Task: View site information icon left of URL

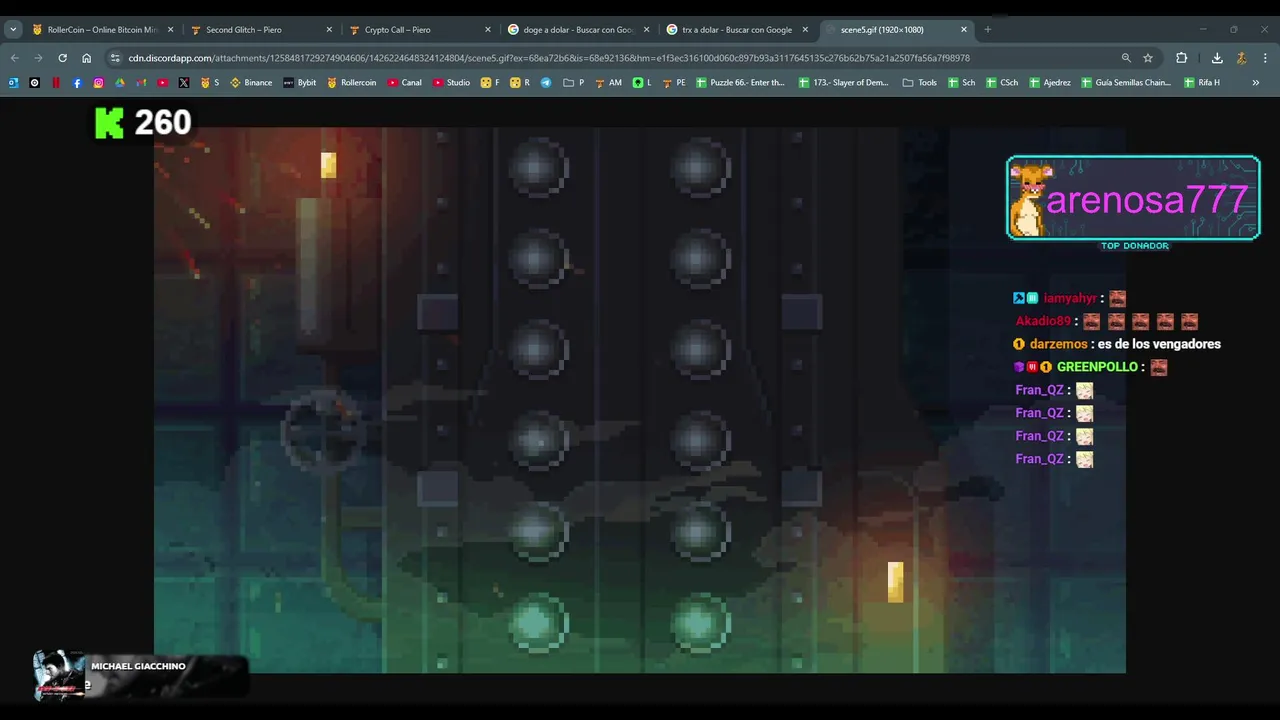Action: click(115, 58)
